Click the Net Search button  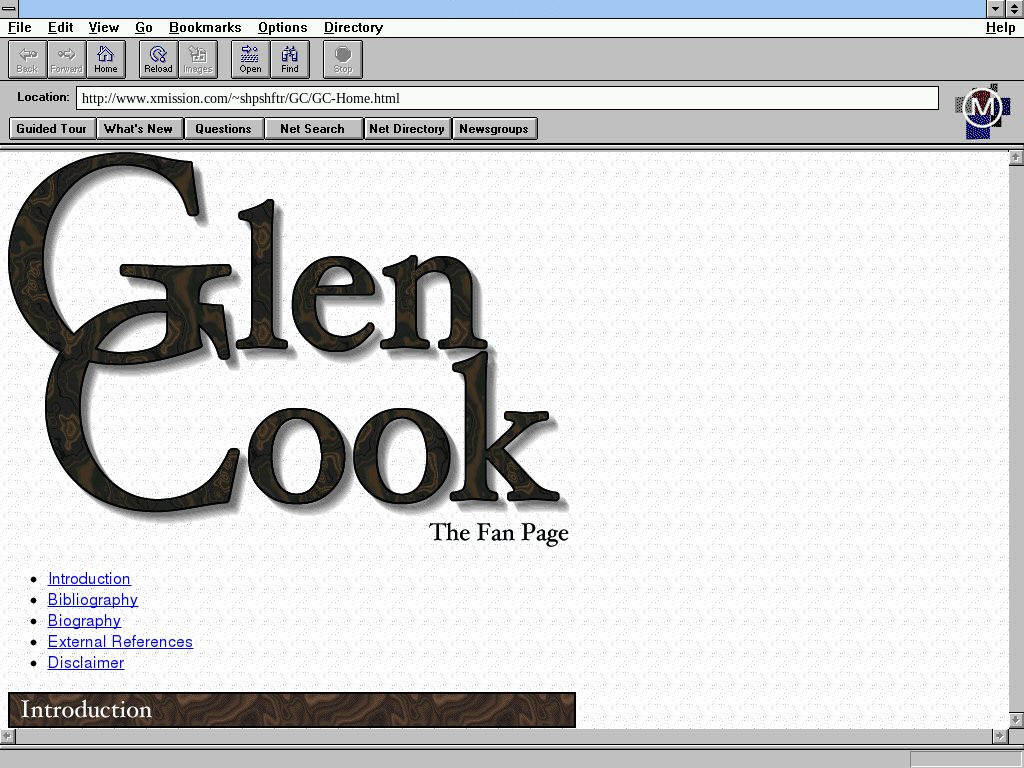point(312,129)
